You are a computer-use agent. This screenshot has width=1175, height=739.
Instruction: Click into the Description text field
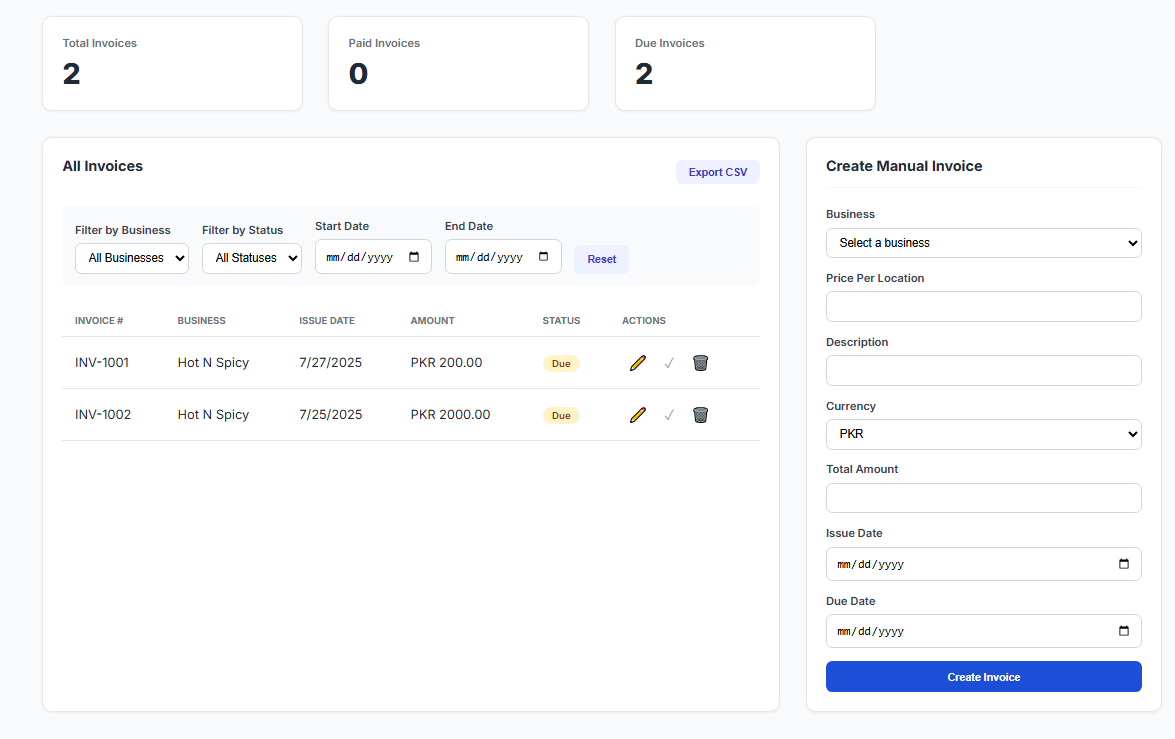pyautogui.click(x=983, y=370)
